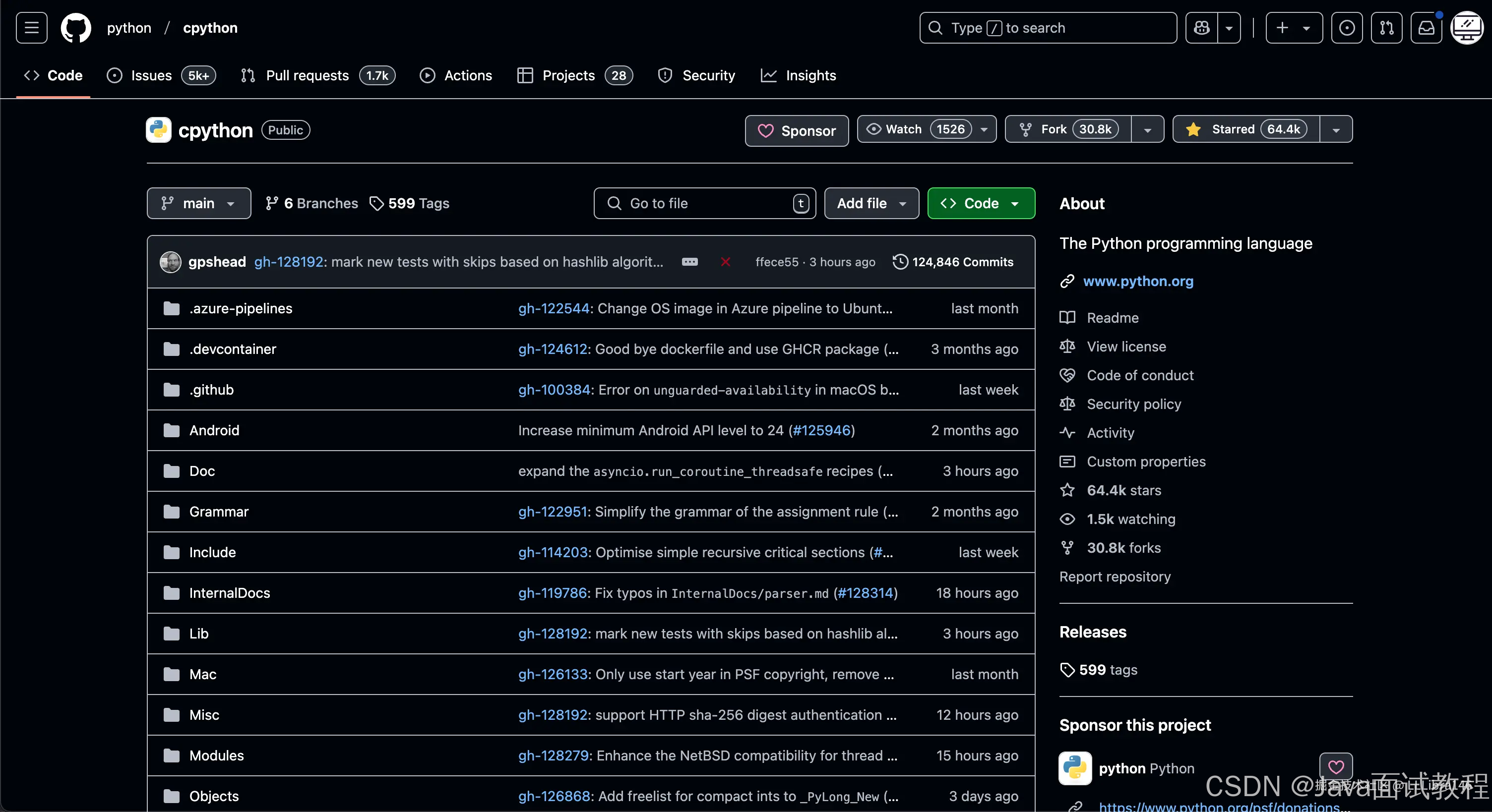Viewport: 1492px width, 812px height.
Task: Open your pull requests header icon
Action: click(1386, 28)
